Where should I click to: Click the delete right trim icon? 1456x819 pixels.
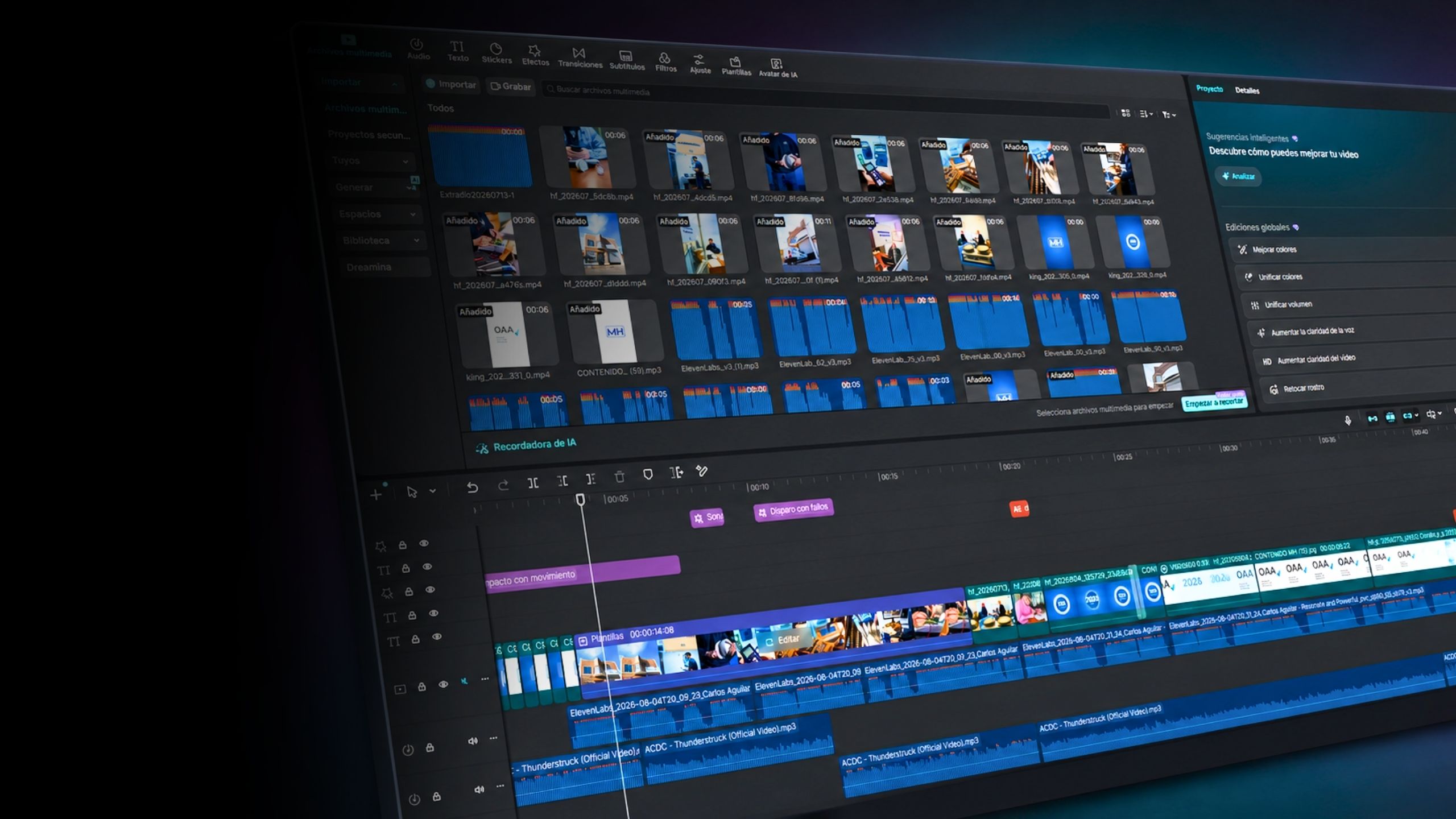[x=591, y=479]
